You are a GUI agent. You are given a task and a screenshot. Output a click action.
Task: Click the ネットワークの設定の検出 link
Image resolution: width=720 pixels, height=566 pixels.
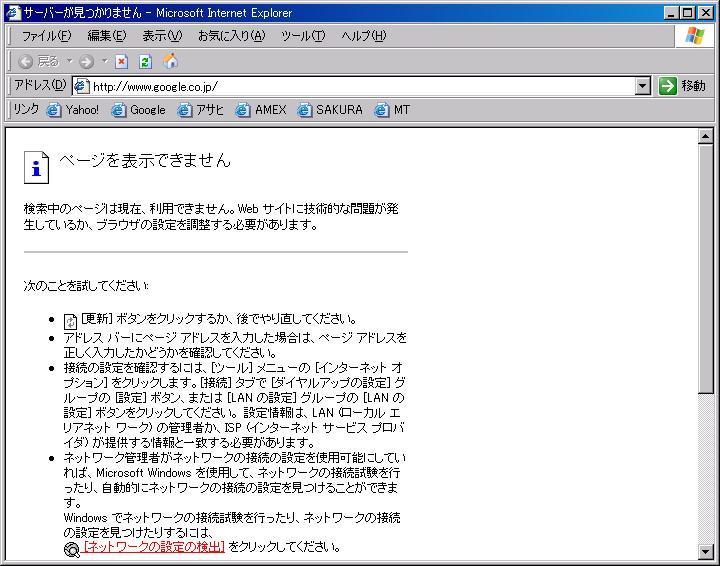[x=154, y=547]
